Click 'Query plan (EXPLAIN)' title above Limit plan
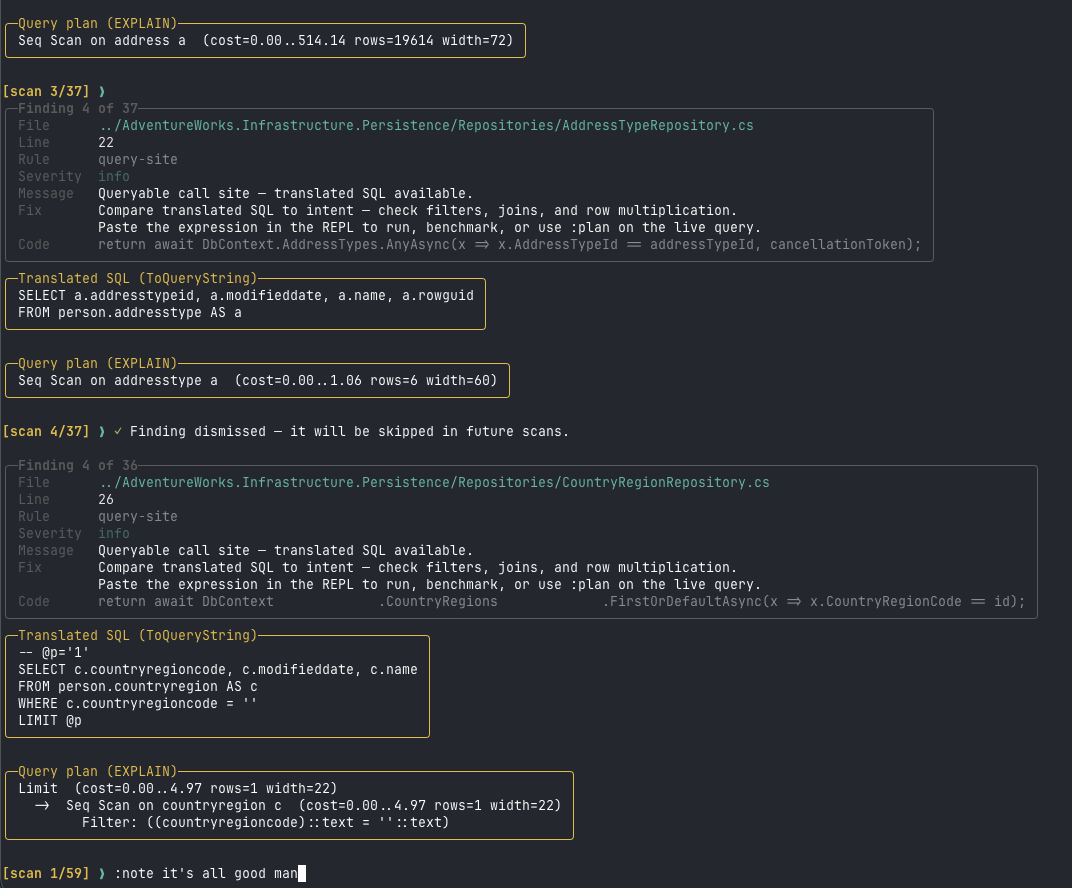 pyautogui.click(x=98, y=772)
